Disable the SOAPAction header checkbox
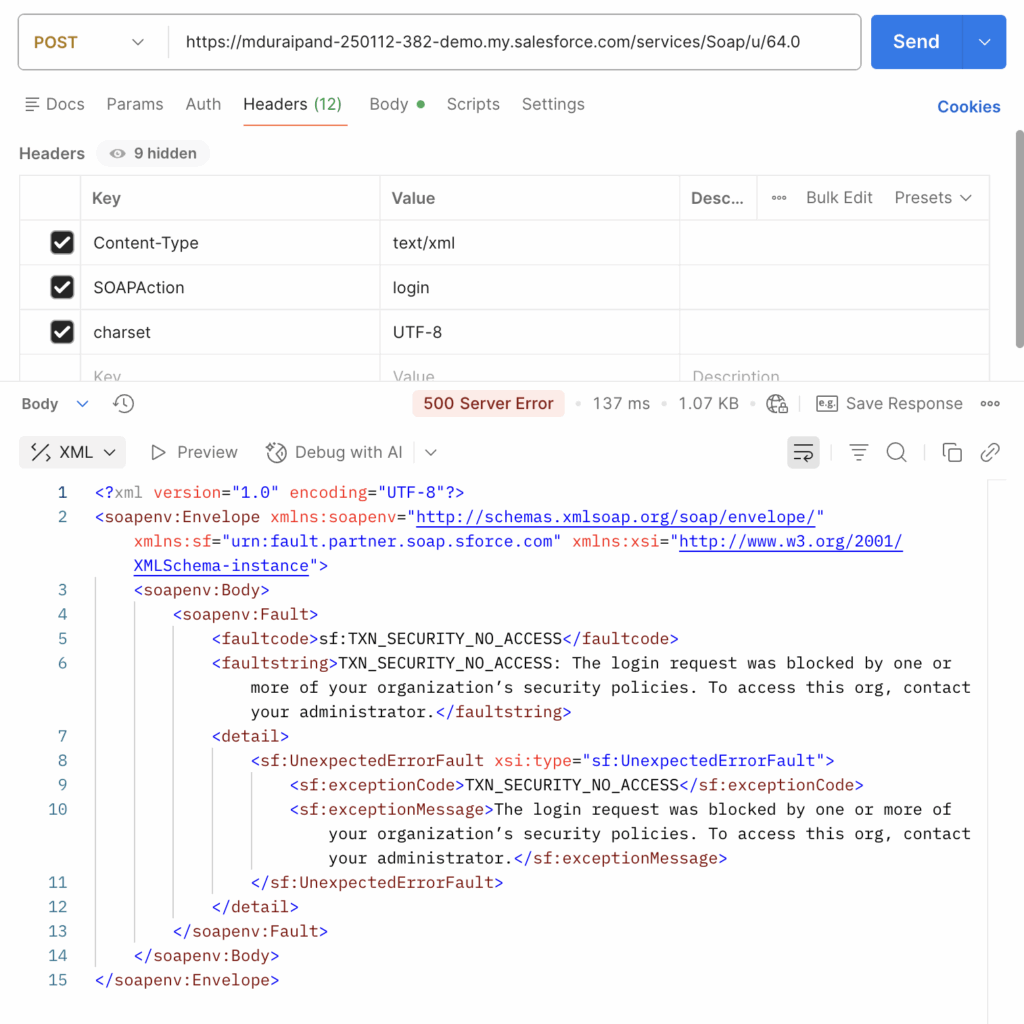The image size is (1024, 1024). [x=62, y=288]
